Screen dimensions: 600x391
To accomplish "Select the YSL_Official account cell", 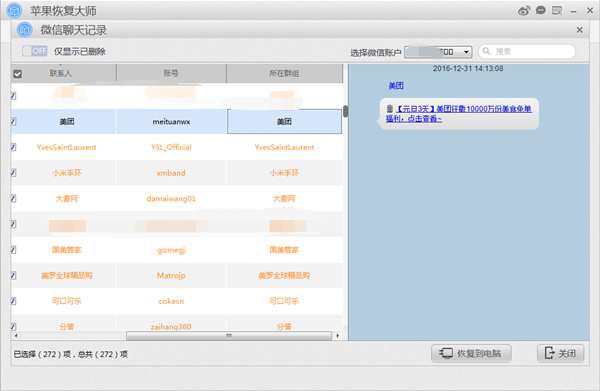I will 171,147.
